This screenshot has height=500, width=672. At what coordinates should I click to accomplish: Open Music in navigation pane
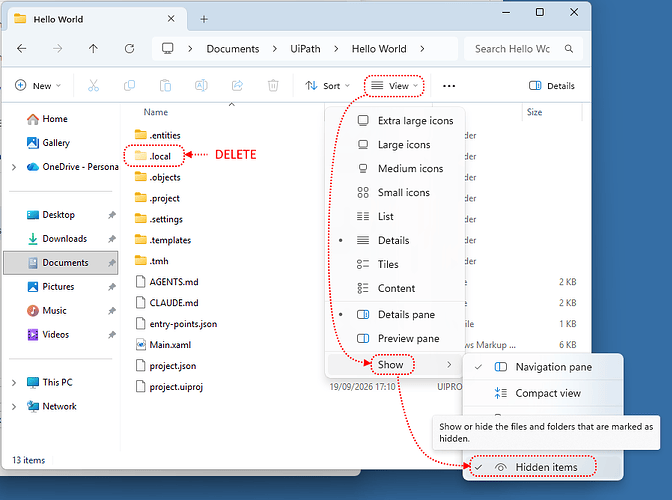47,311
